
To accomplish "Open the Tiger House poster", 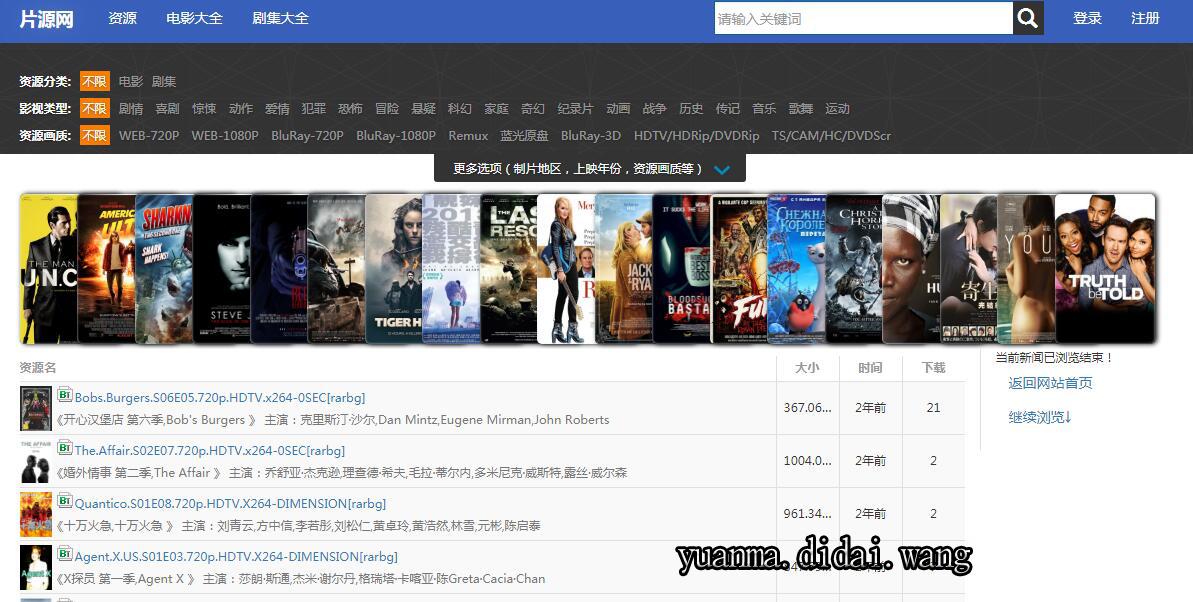I will pyautogui.click(x=393, y=269).
